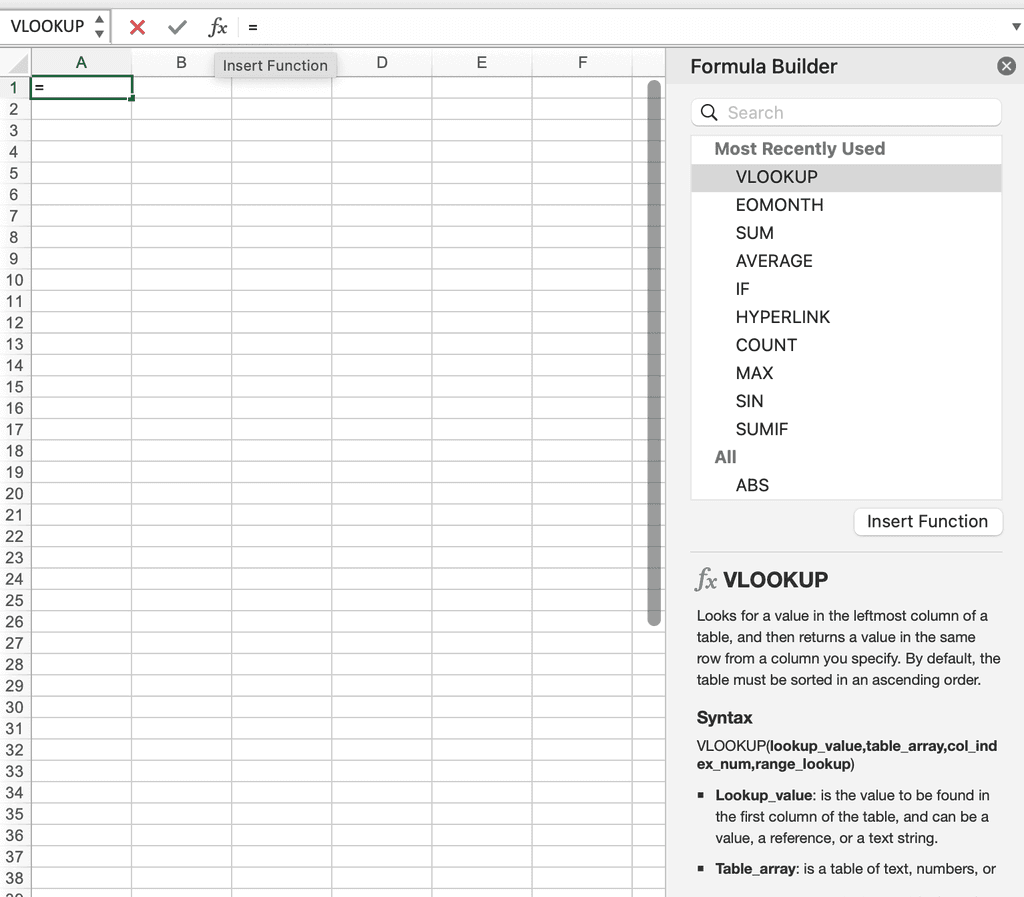Cancel formula entry with the red X
Screen dimensions: 1024x897
(x=137, y=27)
